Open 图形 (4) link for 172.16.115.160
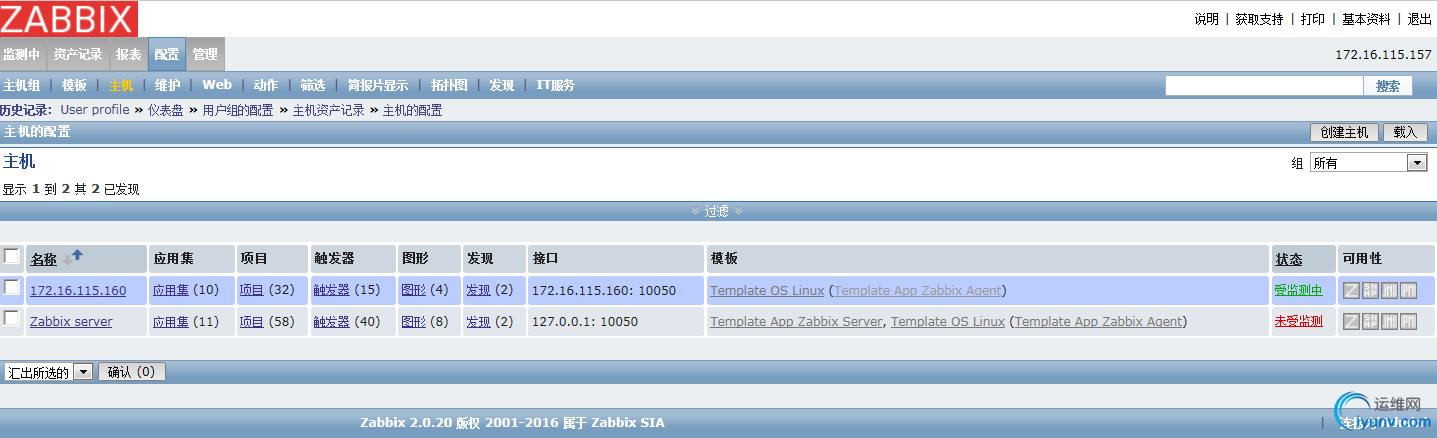This screenshot has height=438, width=1437. [x=413, y=291]
